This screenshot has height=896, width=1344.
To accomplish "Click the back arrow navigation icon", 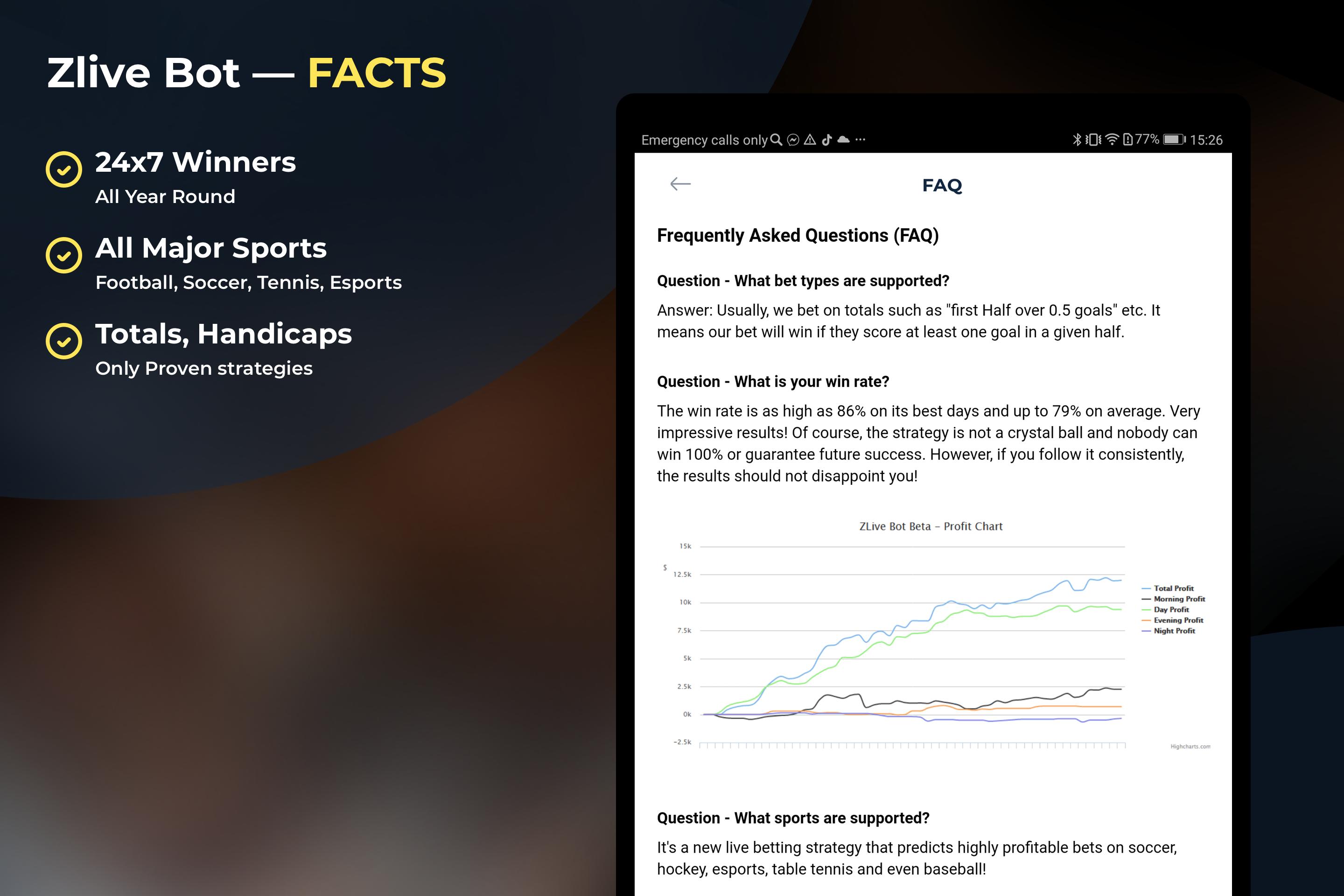I will pyautogui.click(x=680, y=183).
